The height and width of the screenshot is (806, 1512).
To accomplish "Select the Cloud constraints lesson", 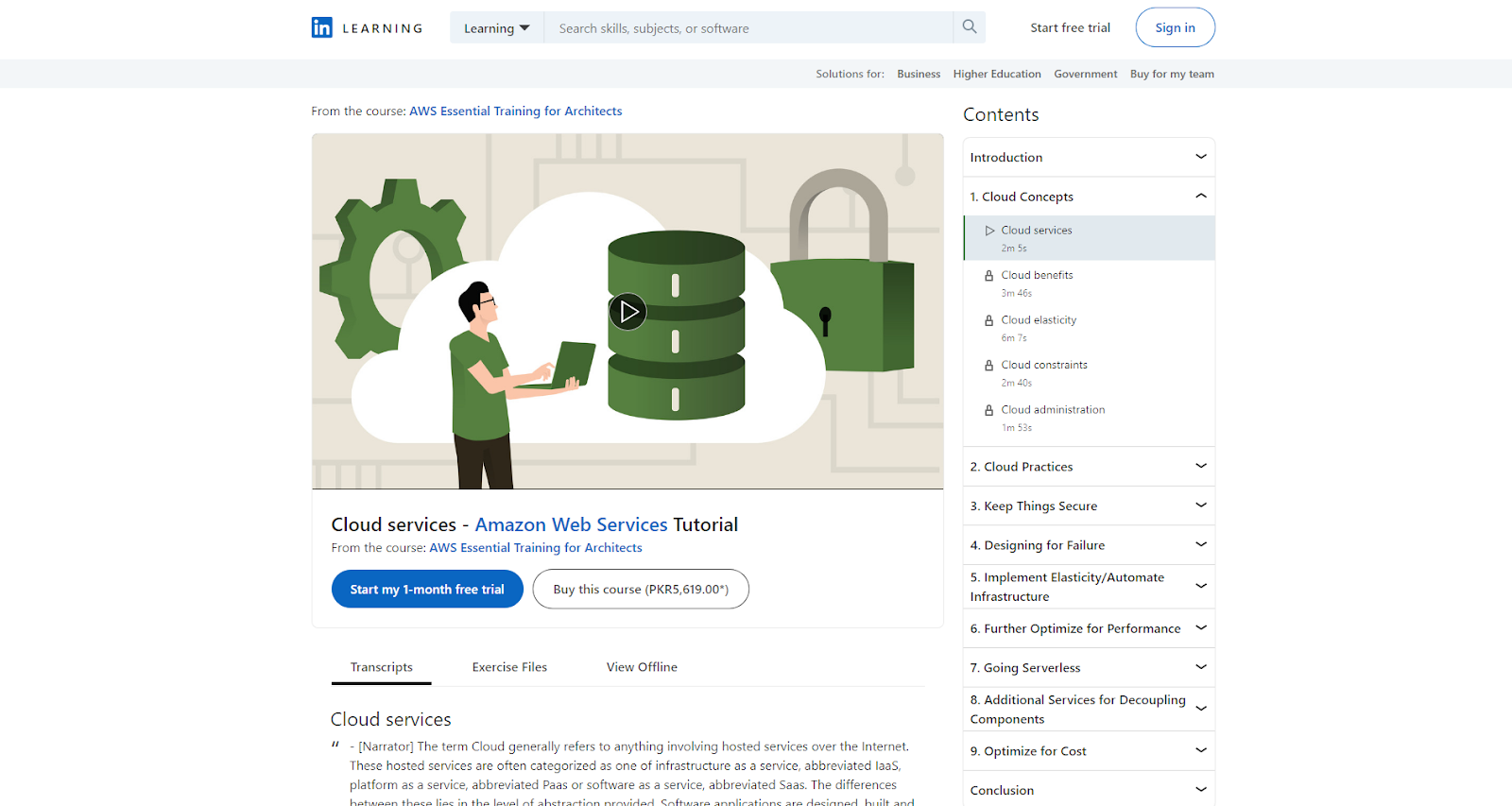I will pyautogui.click(x=1089, y=372).
